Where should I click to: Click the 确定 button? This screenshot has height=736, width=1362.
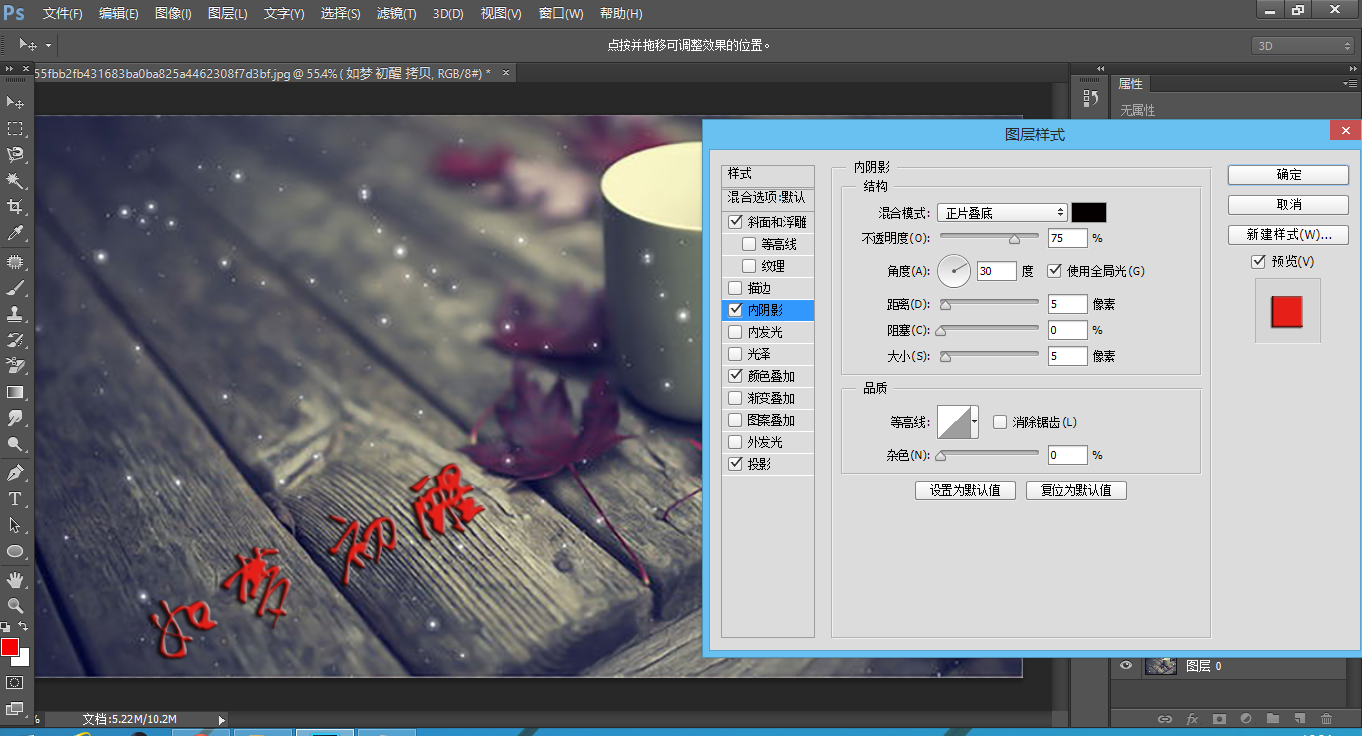1289,174
